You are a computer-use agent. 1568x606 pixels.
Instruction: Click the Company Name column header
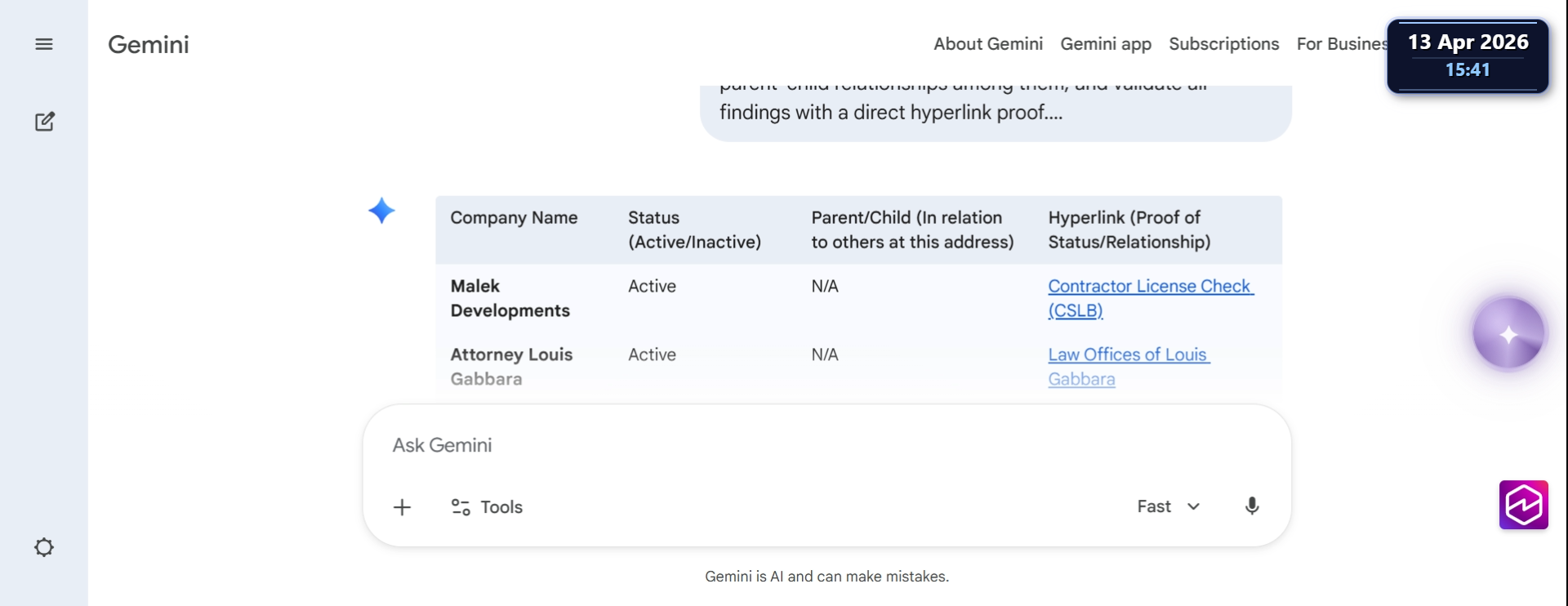coord(514,217)
